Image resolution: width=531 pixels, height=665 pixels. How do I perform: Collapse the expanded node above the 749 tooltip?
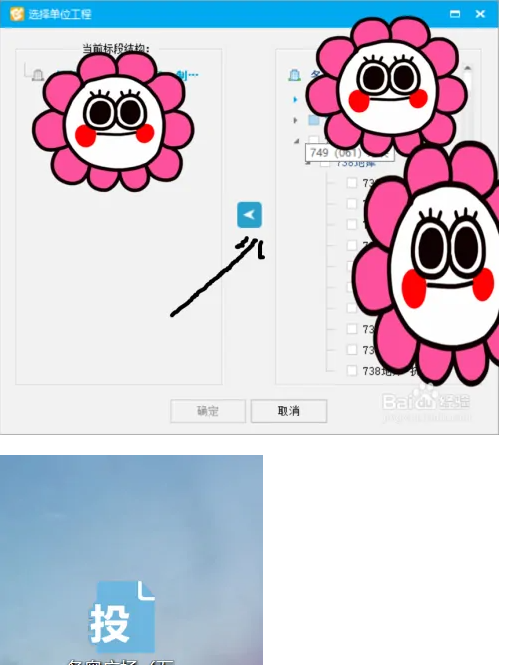(x=296, y=141)
